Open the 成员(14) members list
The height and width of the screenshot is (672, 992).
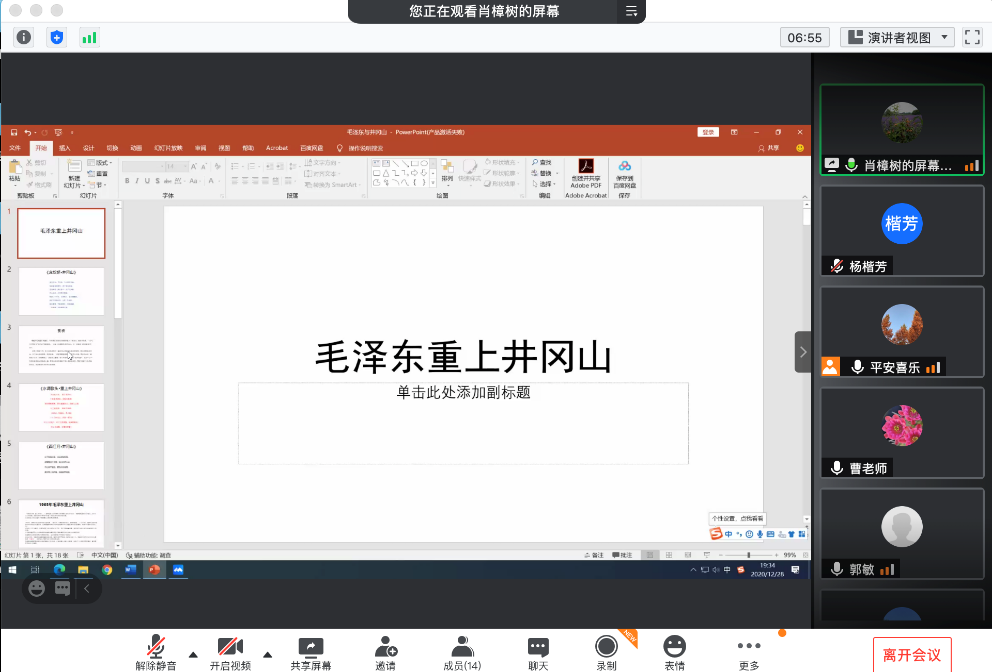pyautogui.click(x=462, y=652)
